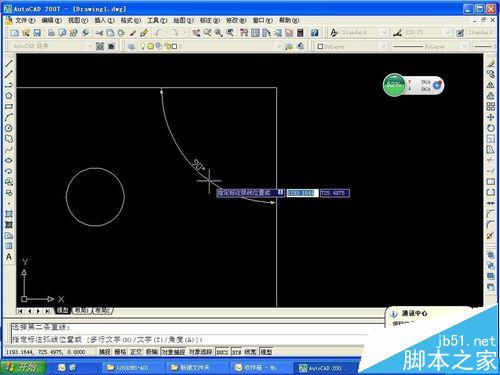Toggle 线宽 lineweight display
Viewport: 500px width, 375px height.
pos(250,352)
